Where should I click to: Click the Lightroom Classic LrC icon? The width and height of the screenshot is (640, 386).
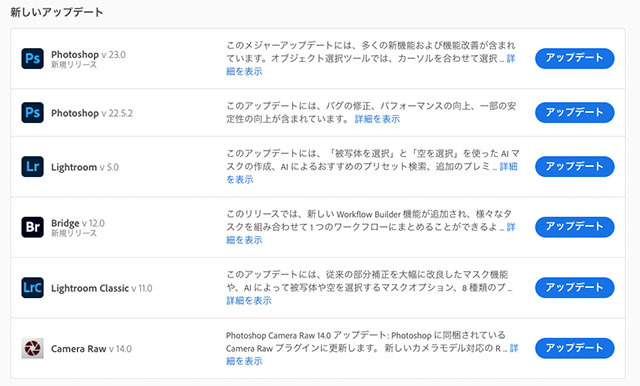[33, 288]
